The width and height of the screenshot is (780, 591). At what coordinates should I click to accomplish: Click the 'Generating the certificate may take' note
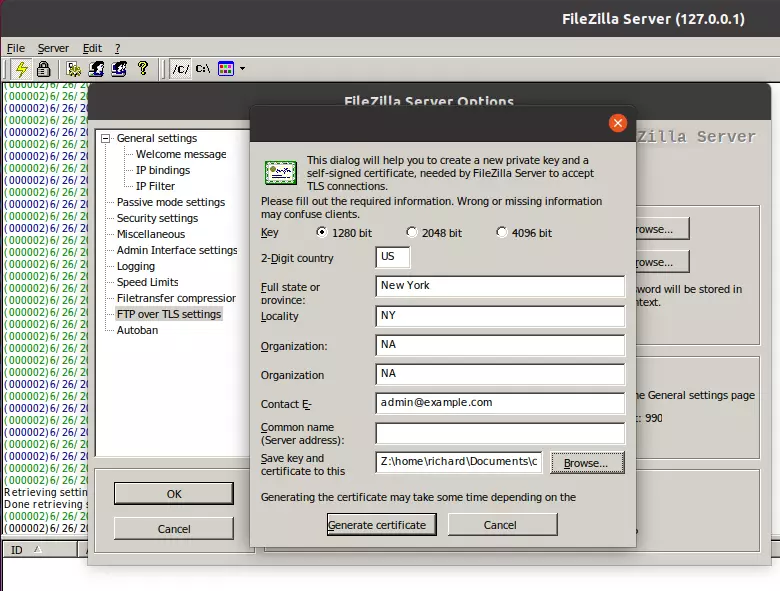(x=418, y=497)
